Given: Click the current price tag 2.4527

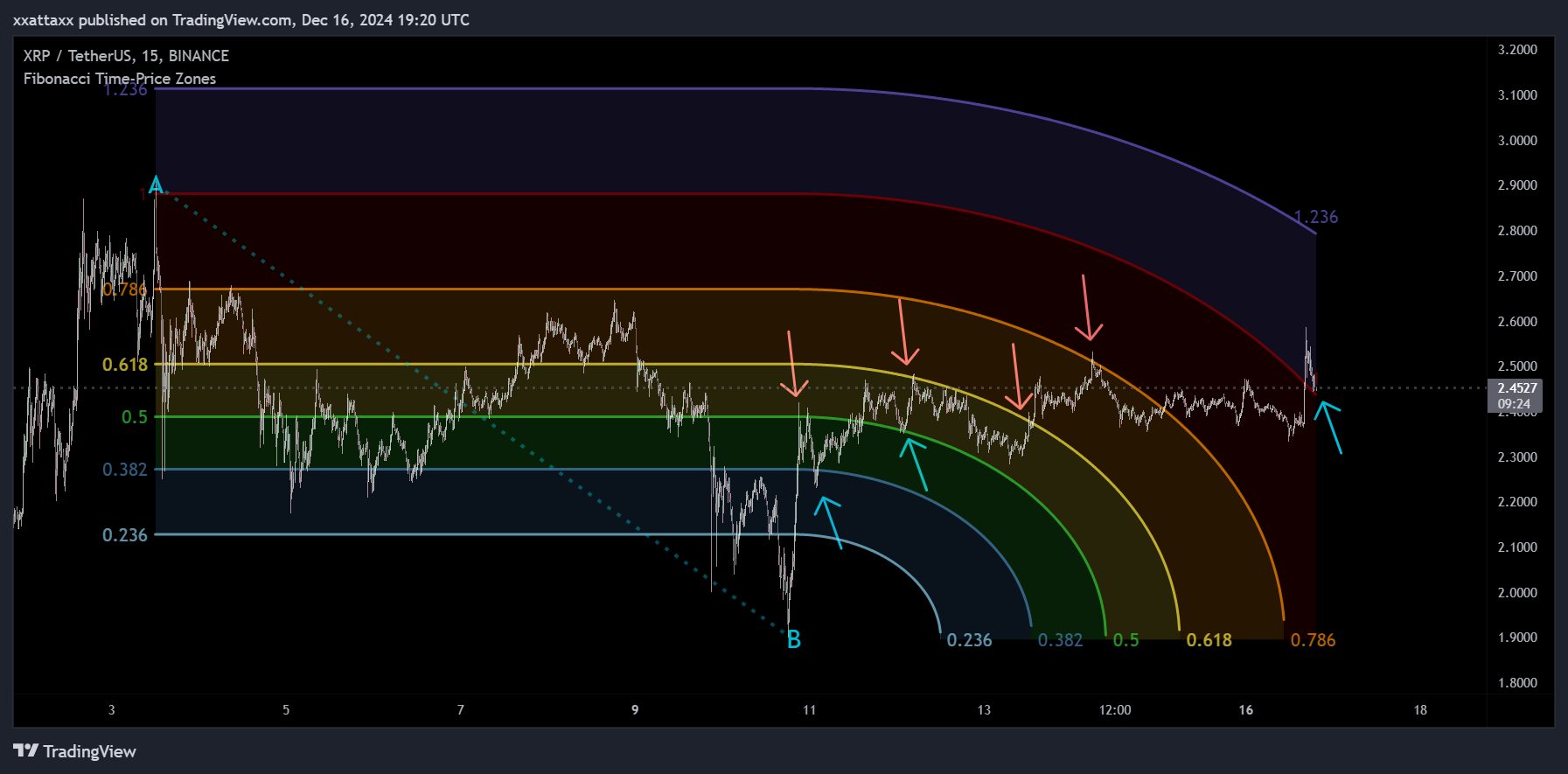Looking at the screenshot, I should [x=1516, y=388].
